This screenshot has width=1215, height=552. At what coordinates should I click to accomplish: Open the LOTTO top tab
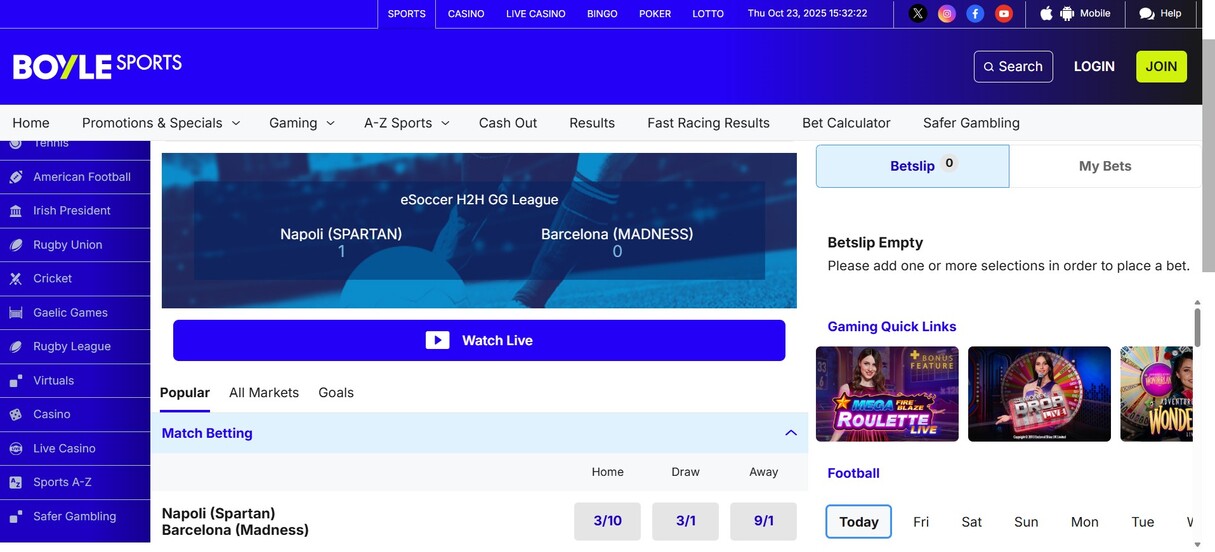(x=708, y=14)
